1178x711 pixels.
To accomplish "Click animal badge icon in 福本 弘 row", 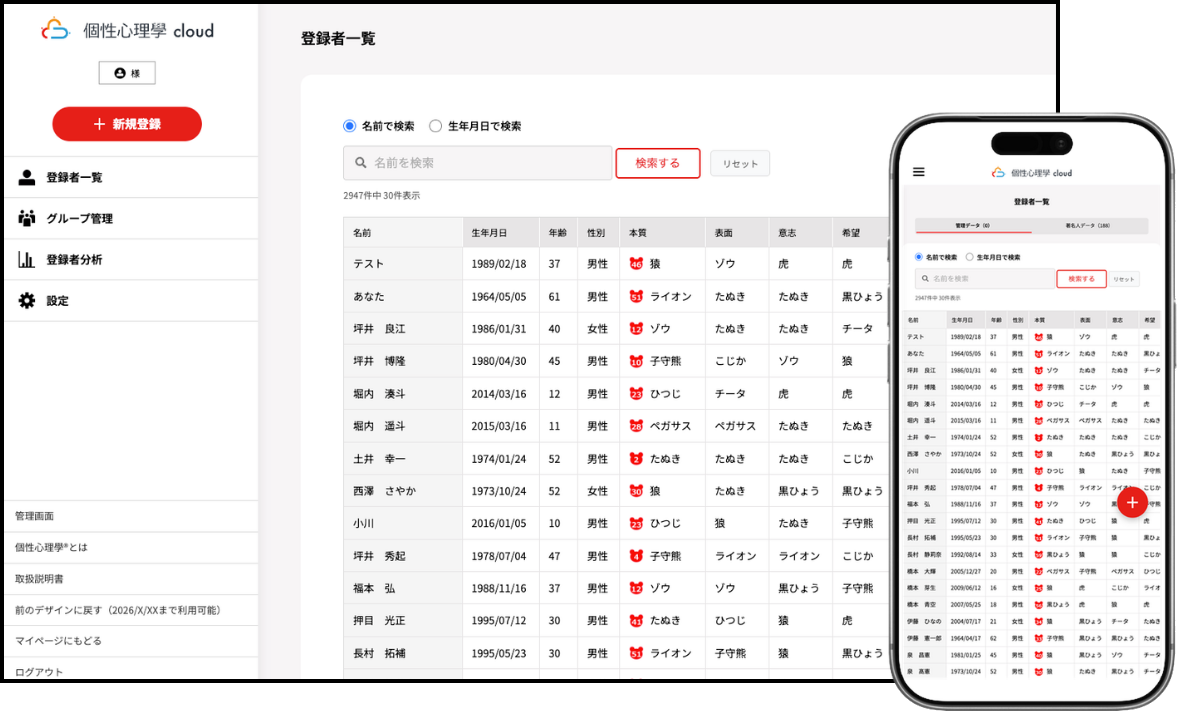I will tap(636, 588).
